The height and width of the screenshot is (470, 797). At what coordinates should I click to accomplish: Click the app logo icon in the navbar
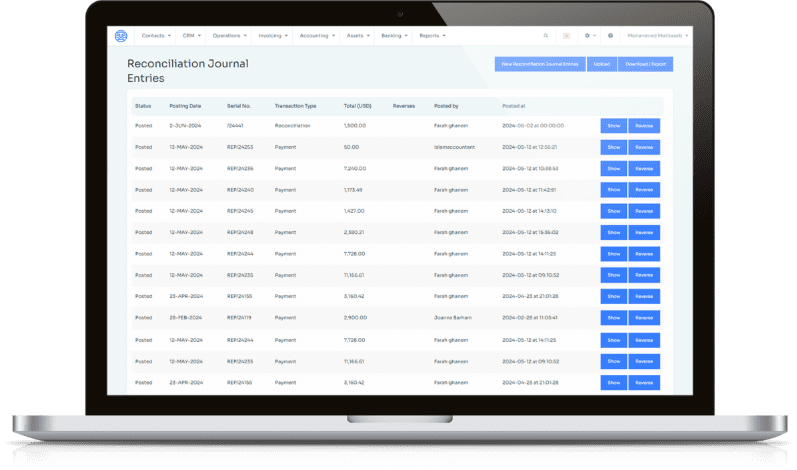(x=121, y=36)
